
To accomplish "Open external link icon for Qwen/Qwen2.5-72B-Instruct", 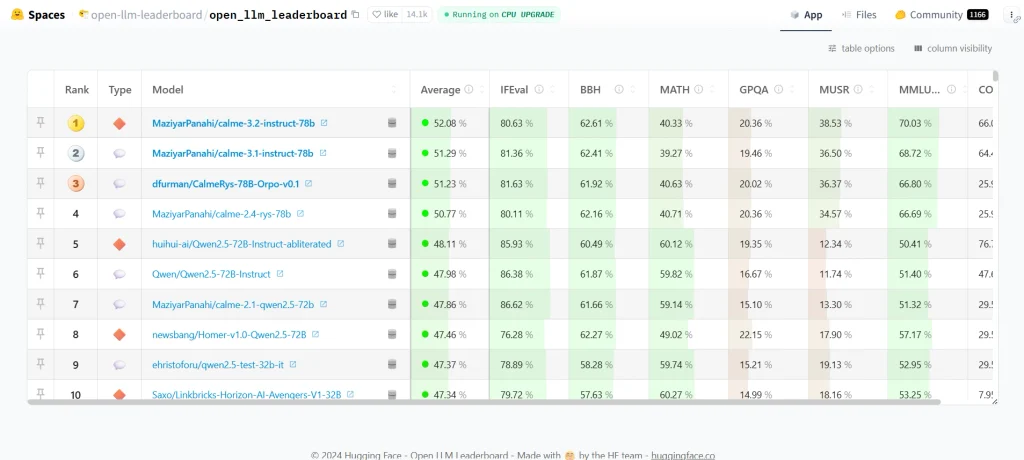I will coord(280,274).
